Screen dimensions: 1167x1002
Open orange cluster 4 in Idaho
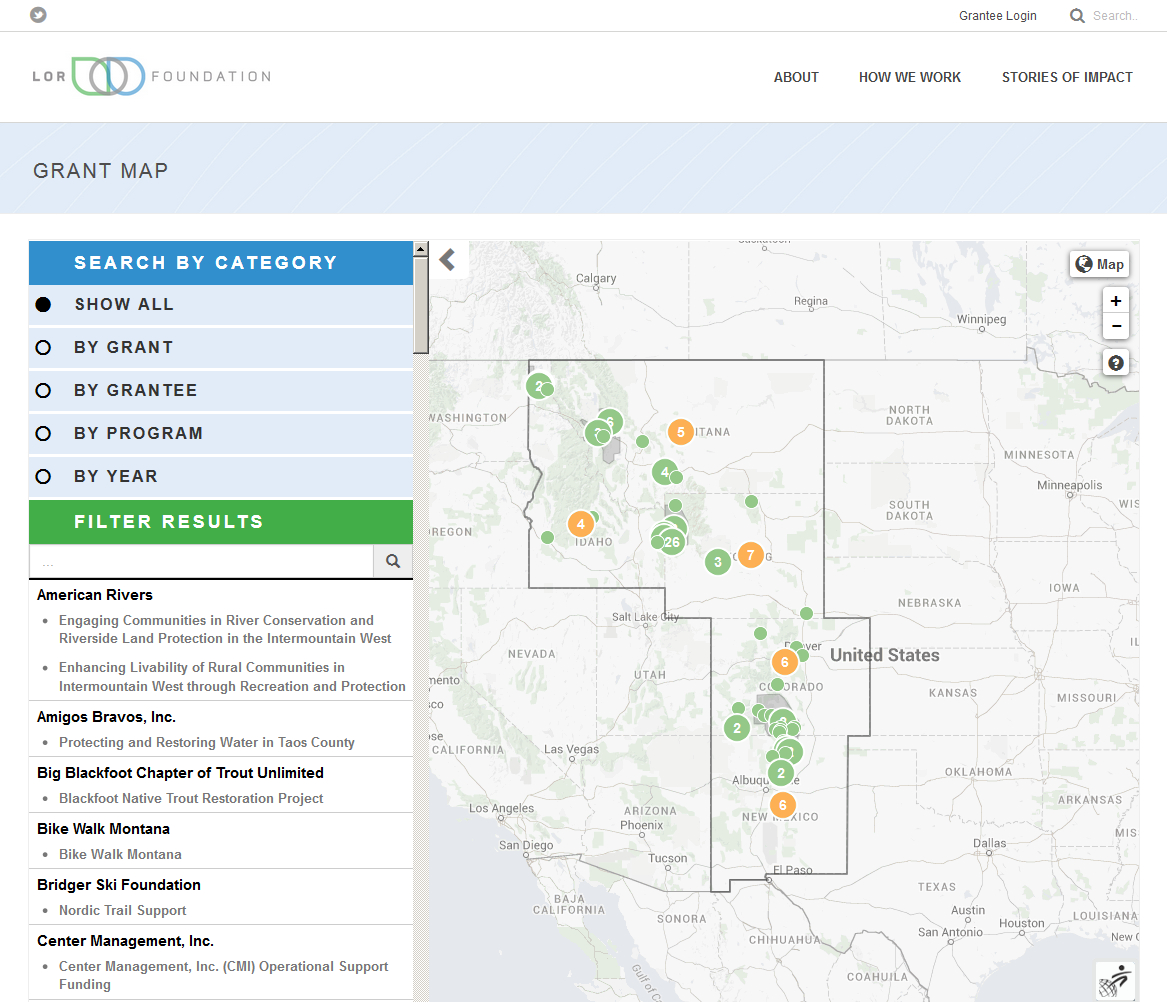click(581, 524)
